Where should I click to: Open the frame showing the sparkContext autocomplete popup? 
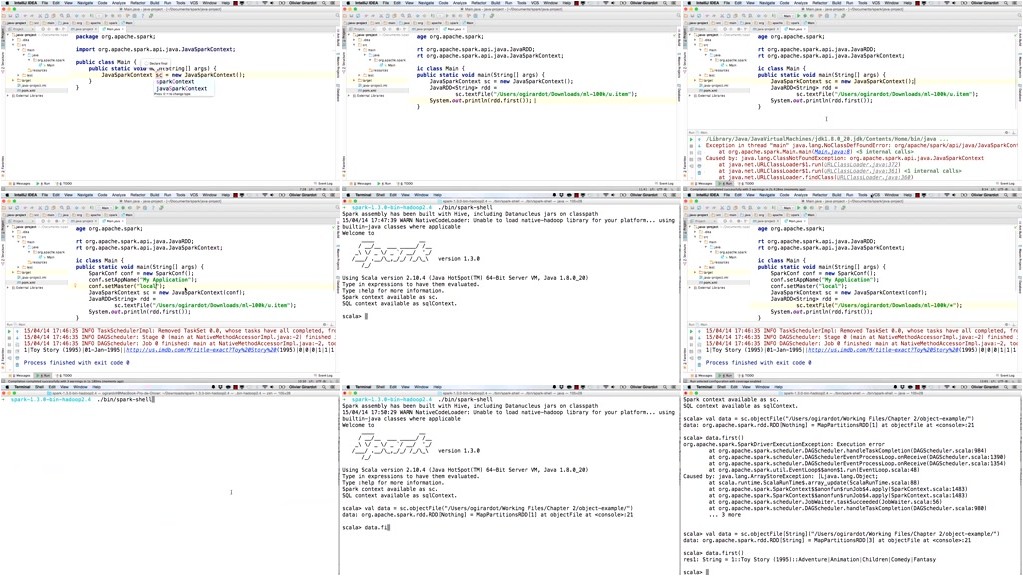(x=170, y=96)
